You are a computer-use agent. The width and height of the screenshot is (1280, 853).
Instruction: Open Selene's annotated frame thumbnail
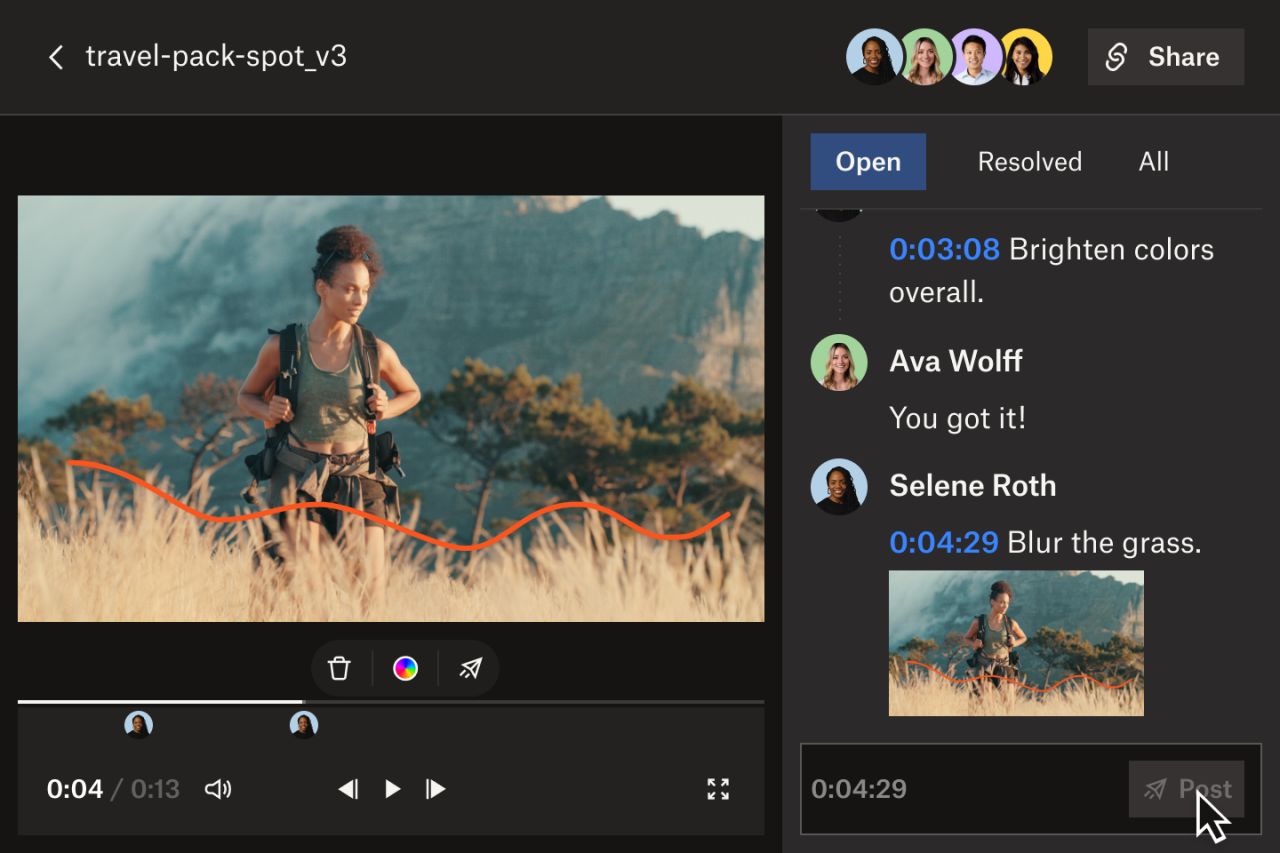point(1016,643)
